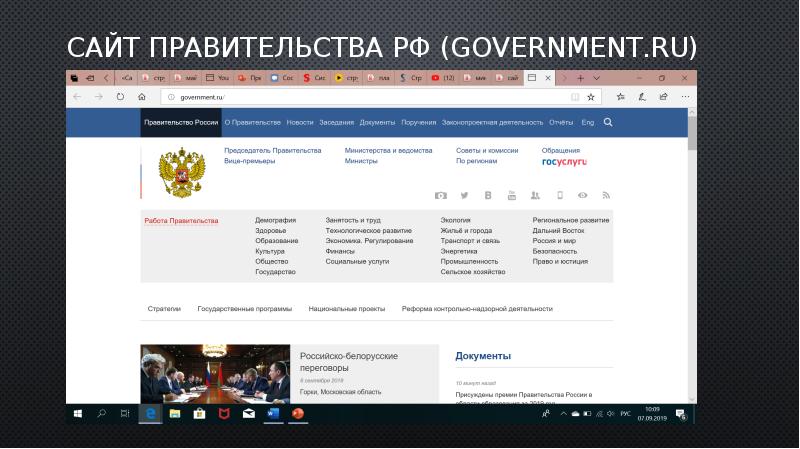The image size is (800, 449).
Task: Expand hidden system tray icons
Action: click(563, 414)
